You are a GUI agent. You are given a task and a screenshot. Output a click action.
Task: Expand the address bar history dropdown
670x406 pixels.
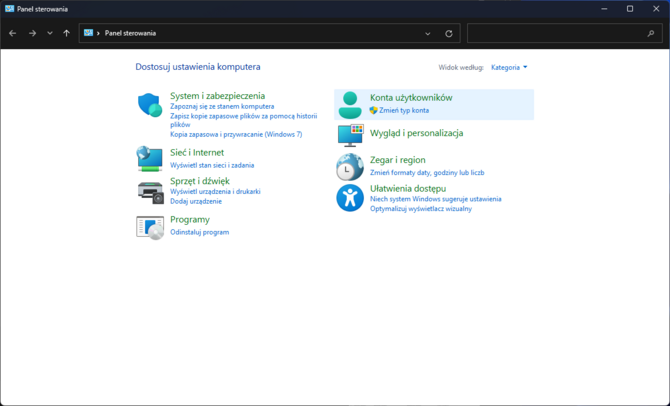pyautogui.click(x=427, y=33)
